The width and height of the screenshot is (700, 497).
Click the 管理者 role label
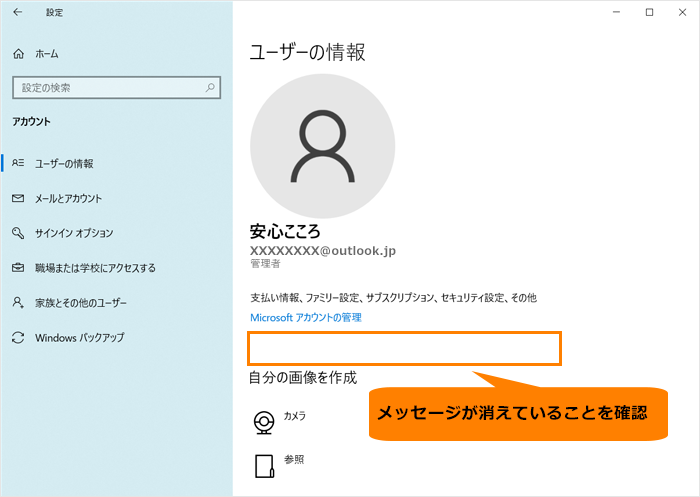265,263
